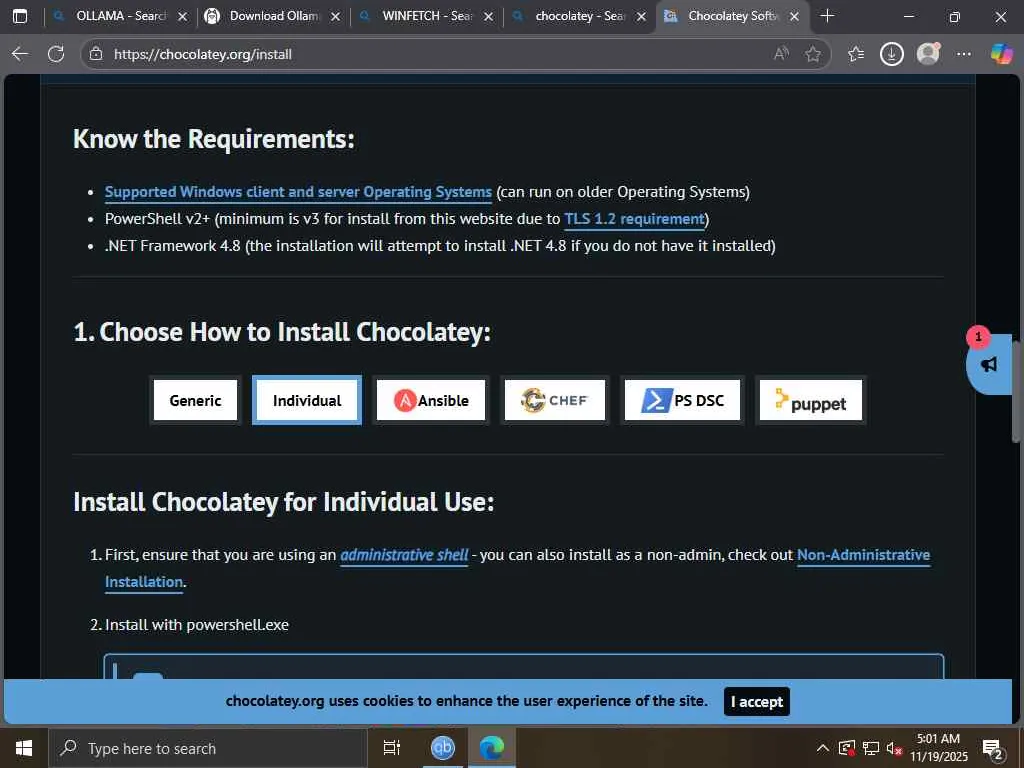Click the muted volume tray icon
This screenshot has height=768, width=1024.
coord(894,748)
